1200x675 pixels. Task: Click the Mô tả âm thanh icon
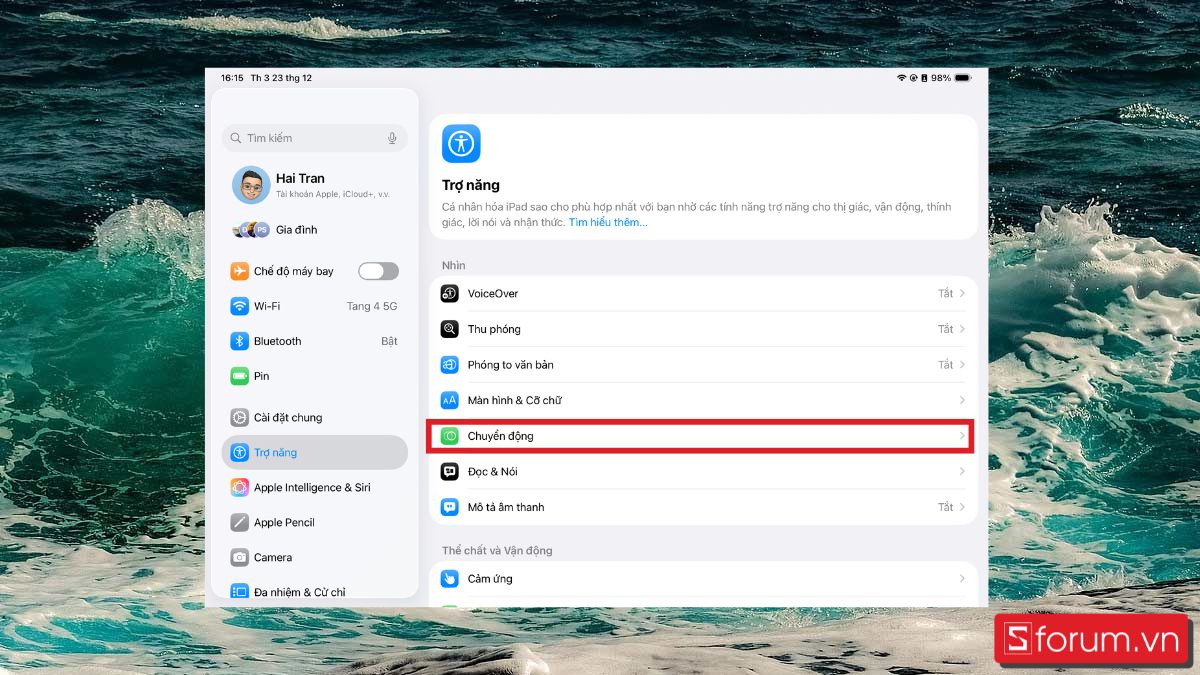[450, 507]
